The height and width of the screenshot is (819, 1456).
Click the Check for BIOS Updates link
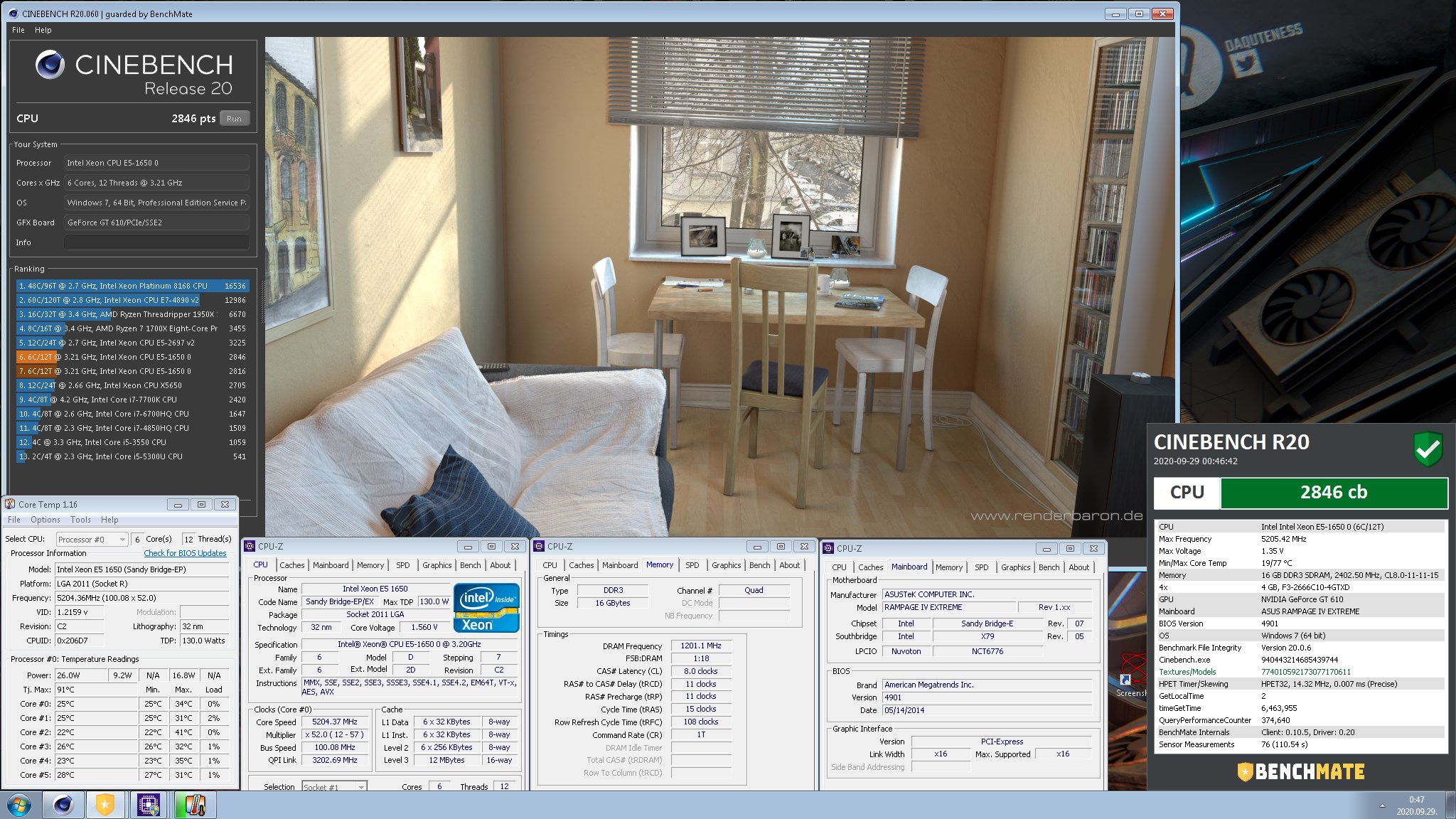click(x=185, y=553)
